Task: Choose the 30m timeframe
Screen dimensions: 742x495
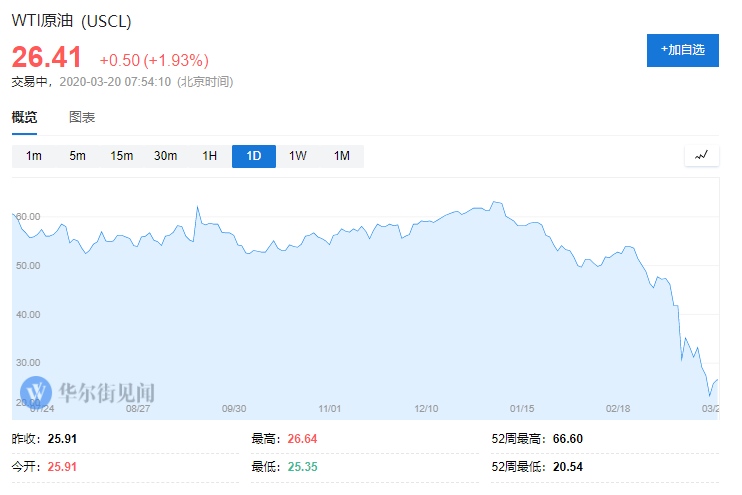Action: pos(166,156)
